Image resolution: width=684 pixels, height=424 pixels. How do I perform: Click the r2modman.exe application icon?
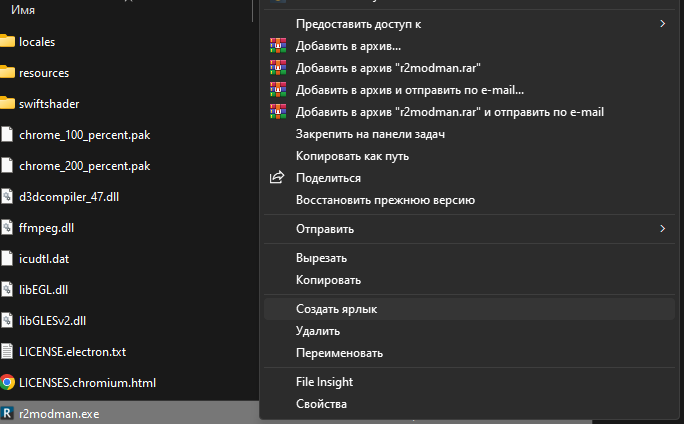(8, 412)
